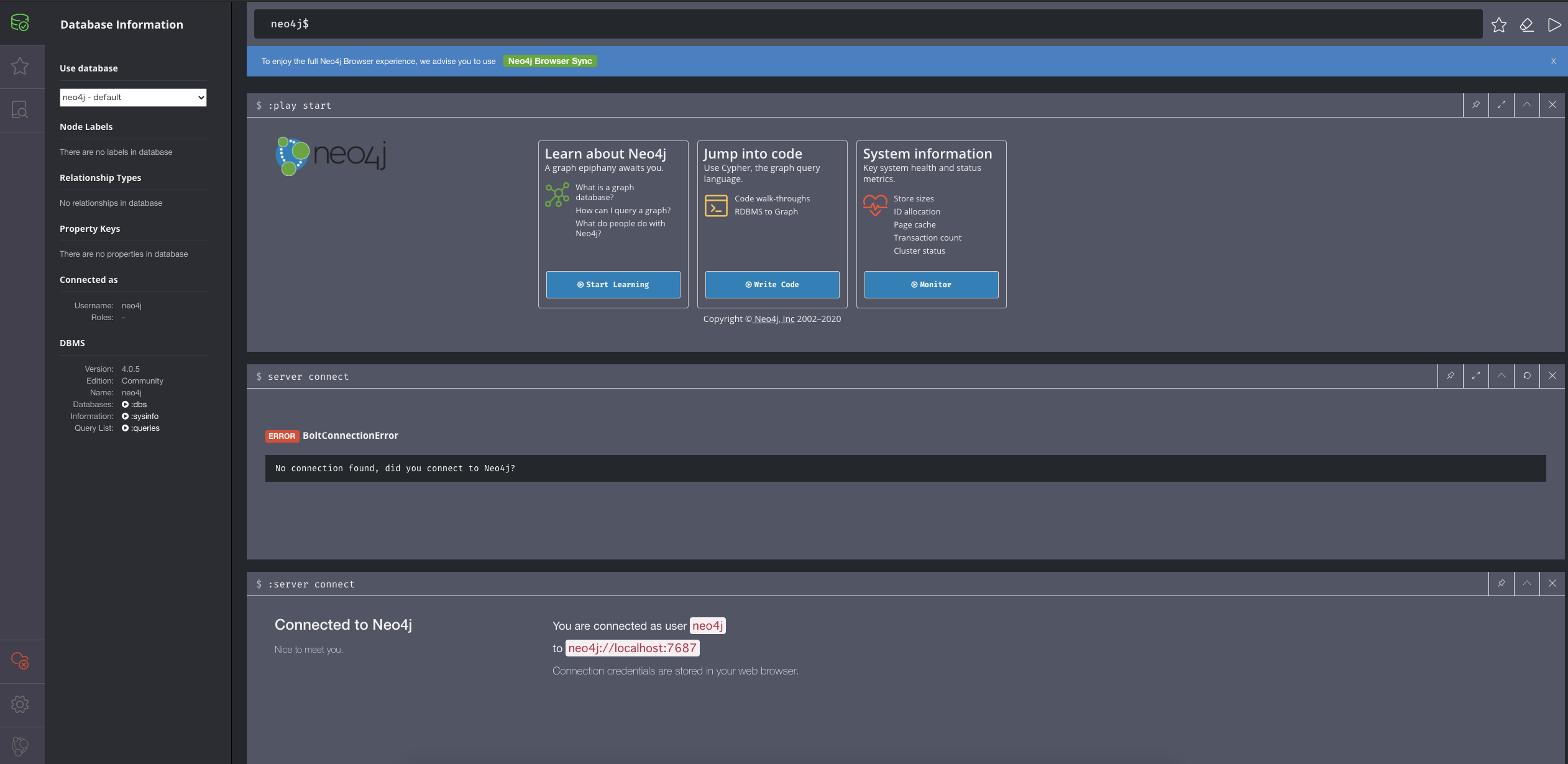Save query as favorite with star icon
This screenshot has width=1568, height=764.
pyautogui.click(x=1500, y=25)
